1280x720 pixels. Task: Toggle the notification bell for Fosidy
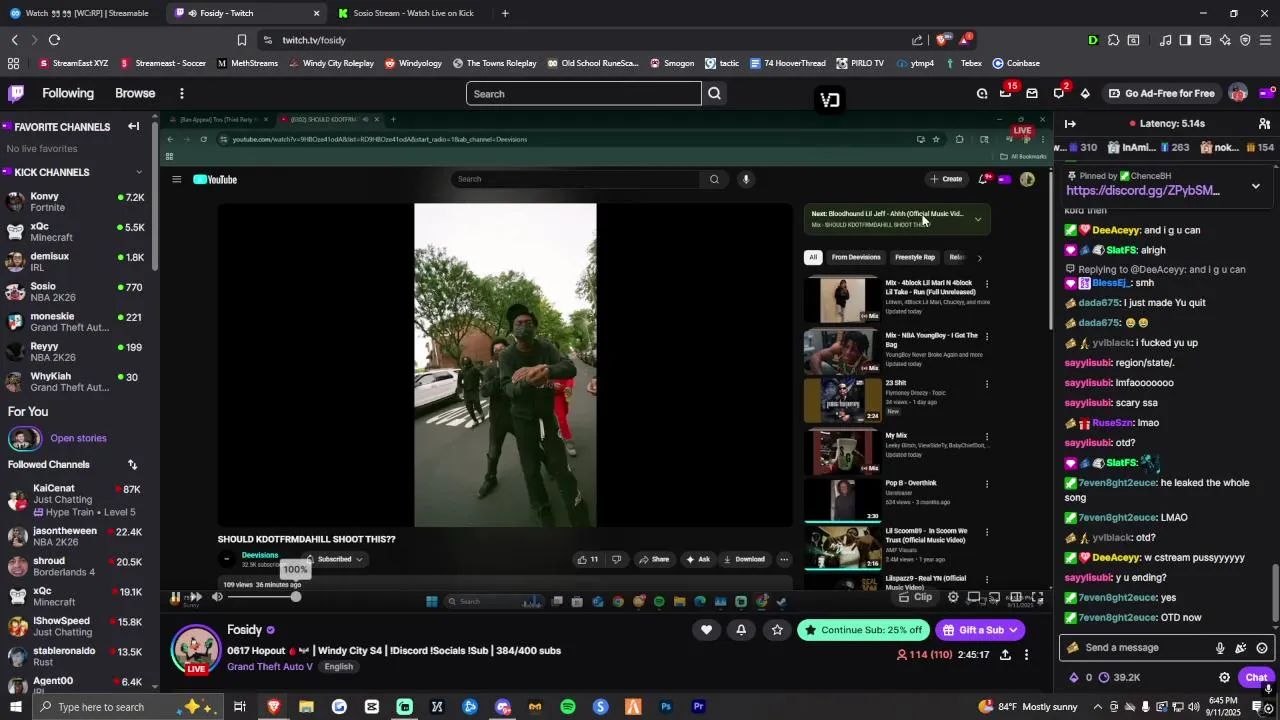click(741, 630)
